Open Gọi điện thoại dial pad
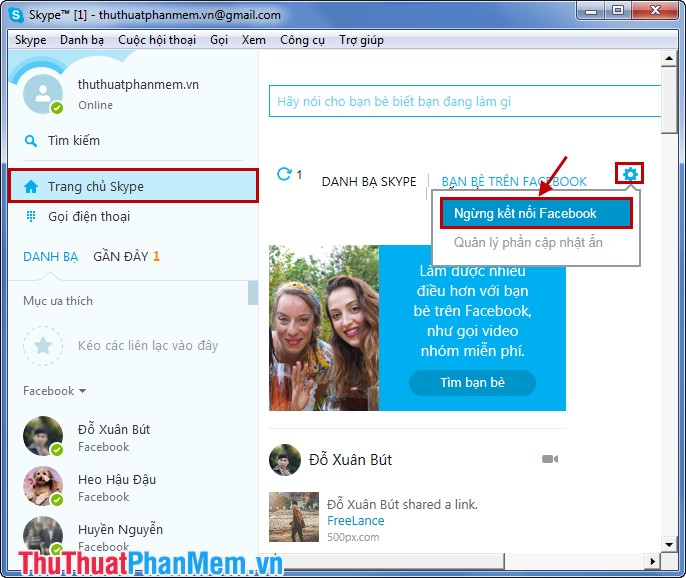This screenshot has height=578, width=686. point(89,216)
